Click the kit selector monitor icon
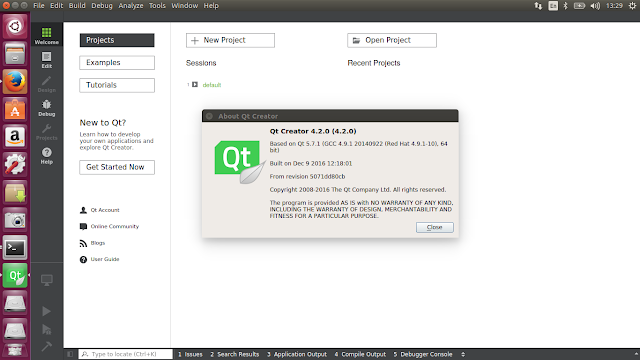Viewport: 640px width, 360px height. (47, 280)
